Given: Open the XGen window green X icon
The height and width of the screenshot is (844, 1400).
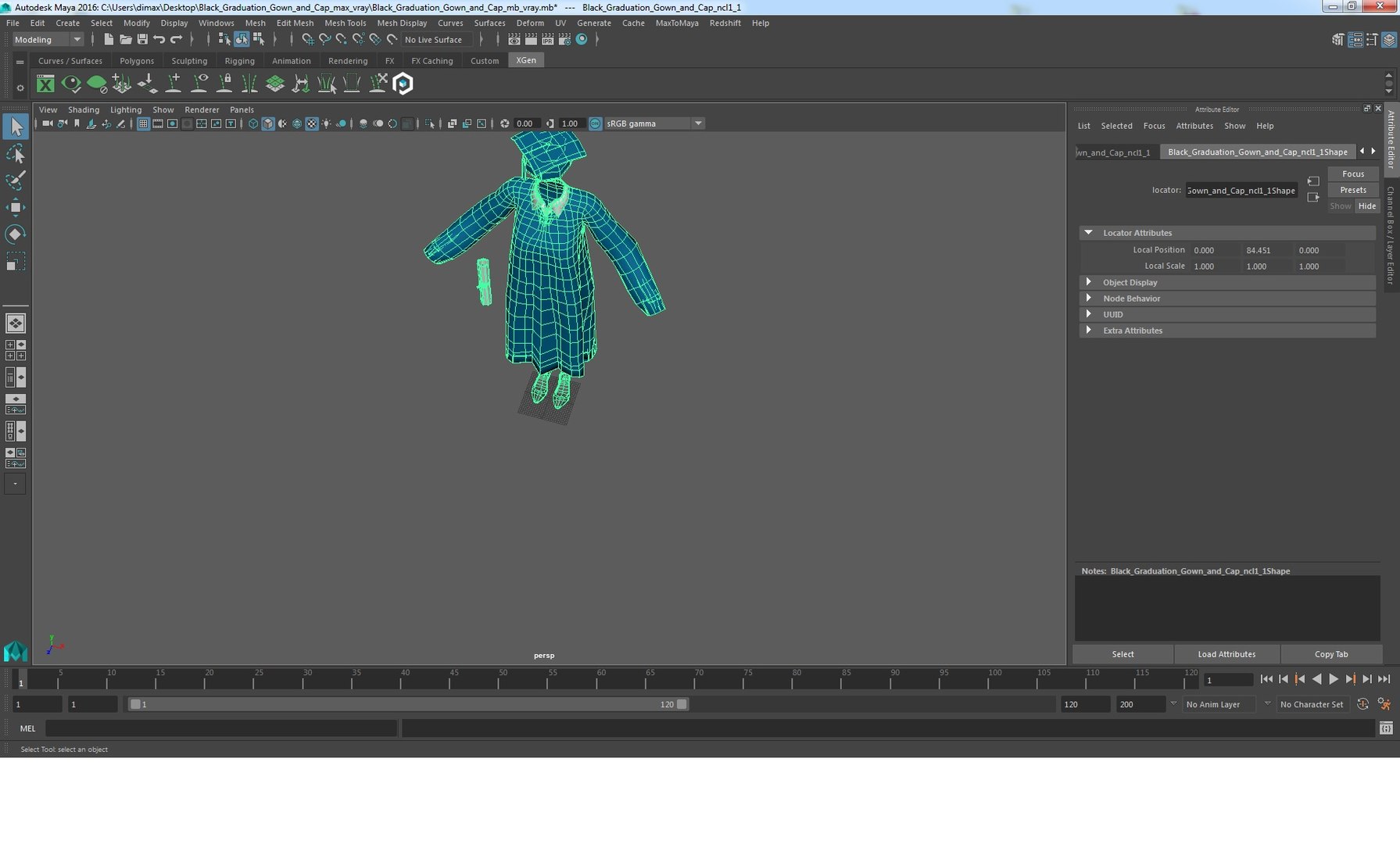Looking at the screenshot, I should [x=45, y=84].
